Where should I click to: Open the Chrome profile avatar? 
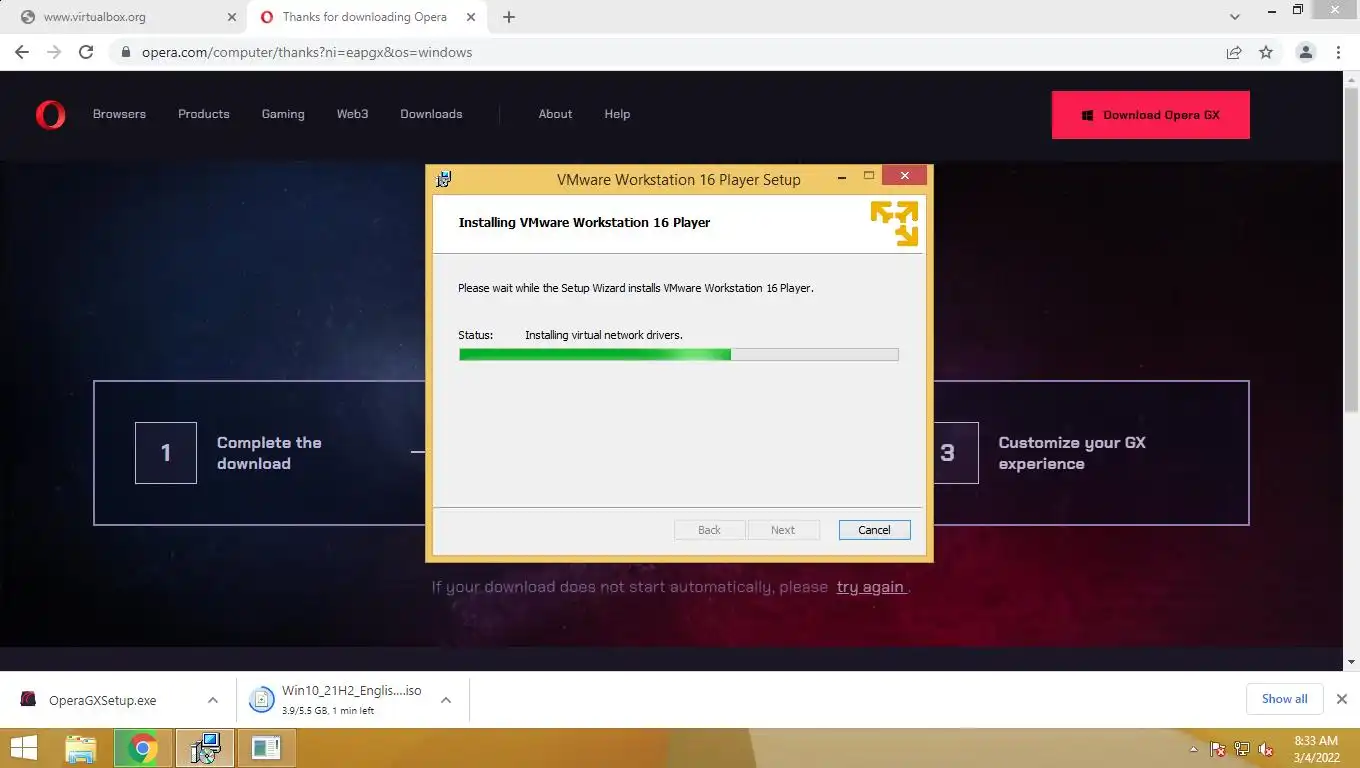pos(1305,52)
